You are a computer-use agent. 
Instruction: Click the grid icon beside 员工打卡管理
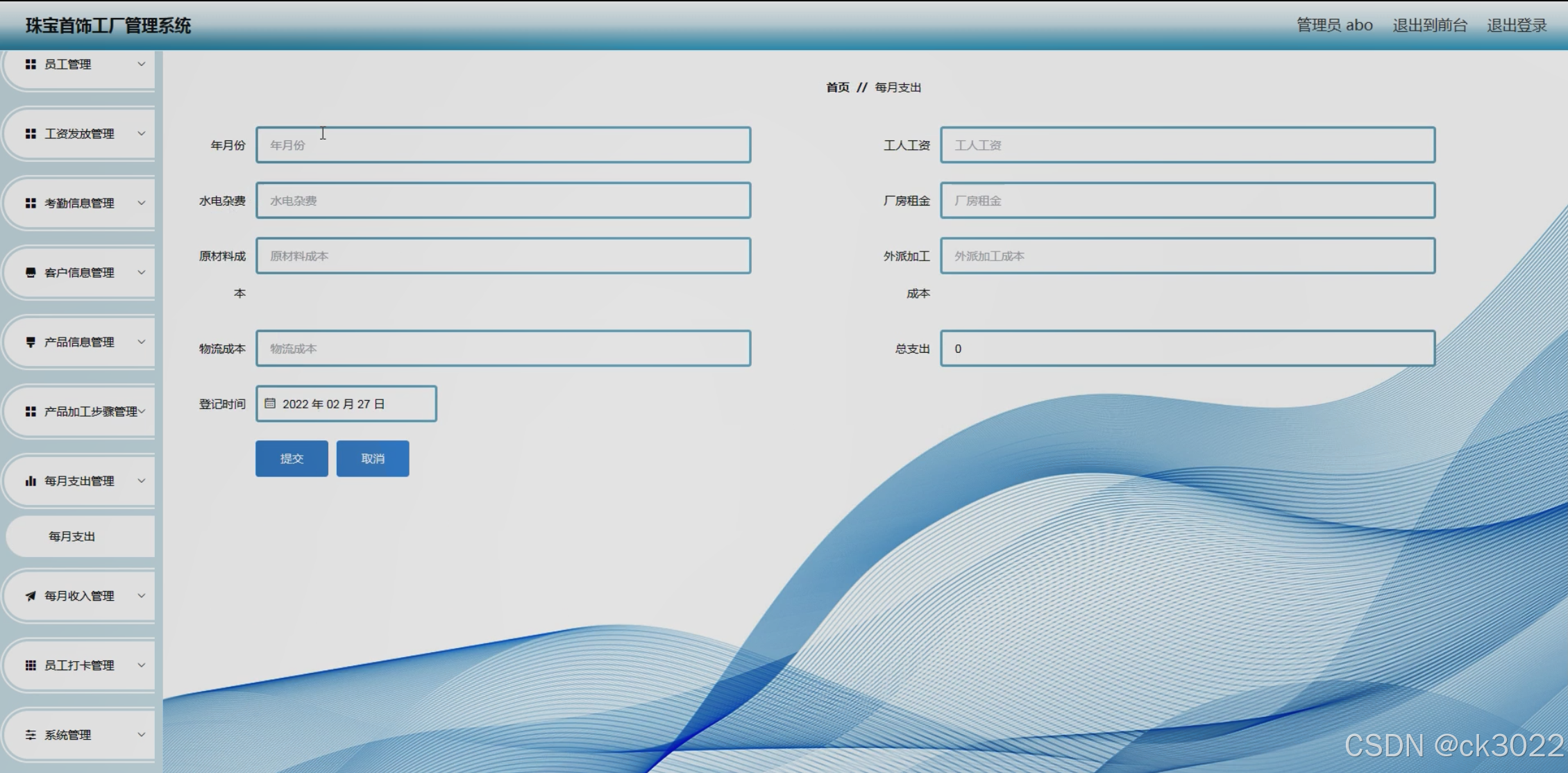pyautogui.click(x=31, y=665)
